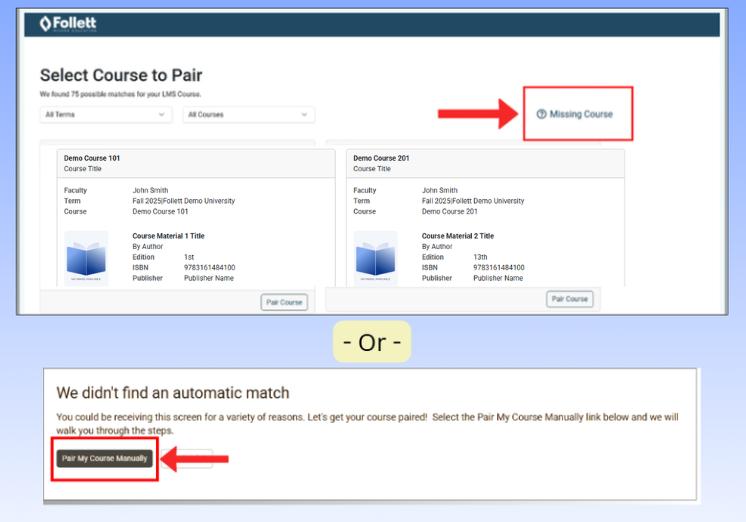The height and width of the screenshot is (522, 746).
Task: Click the Course Material 1 Title text
Action: tap(168, 236)
